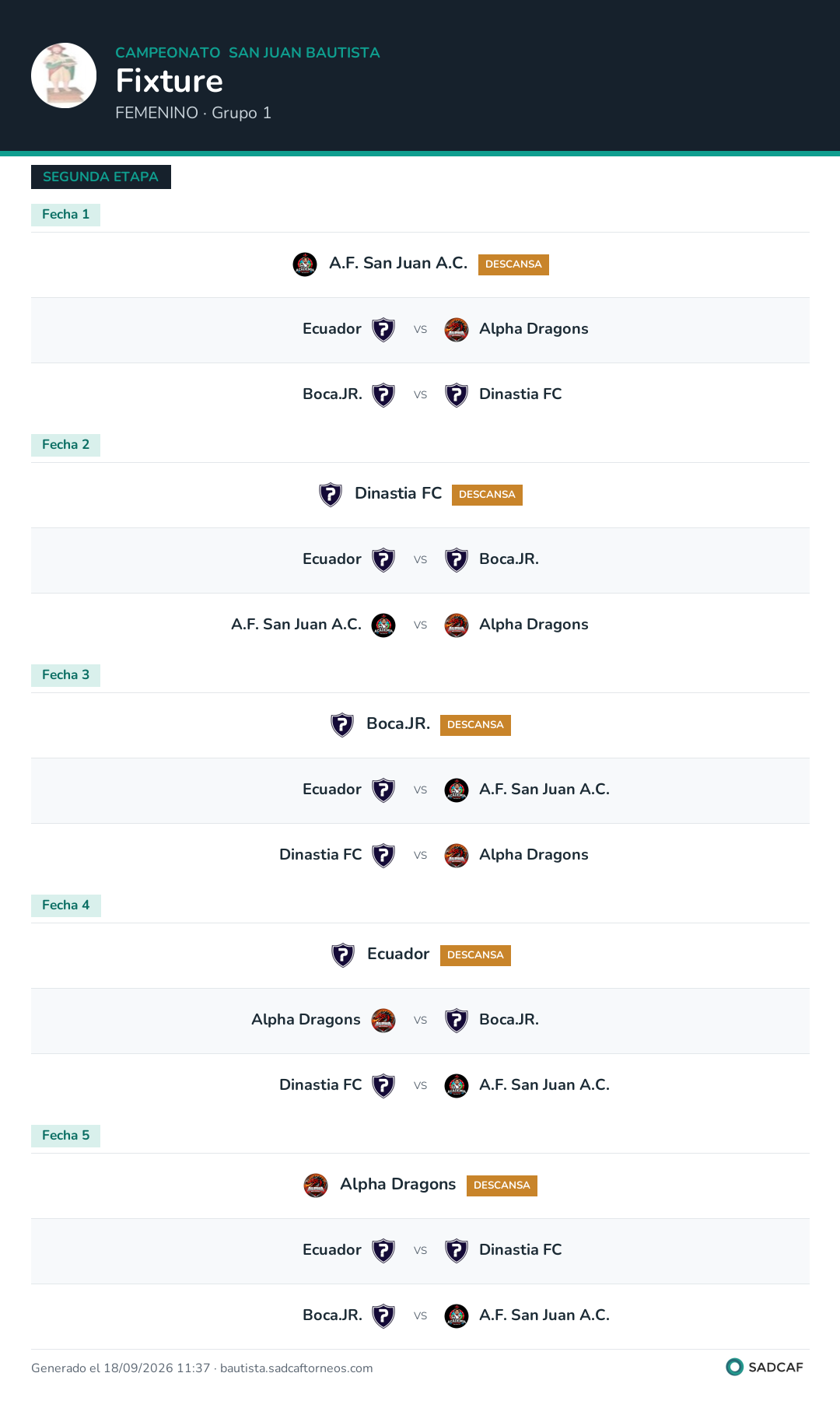Click DESCANSA badge next to Ecuador
Viewport: 840px width, 1408px height.
(475, 955)
